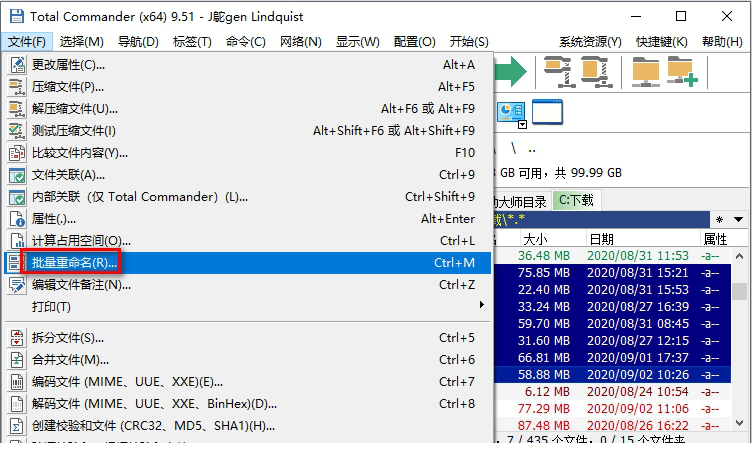The width and height of the screenshot is (752, 460).
Task: Click the associate icon beside 文件关联(A)
Action: pos(17,175)
